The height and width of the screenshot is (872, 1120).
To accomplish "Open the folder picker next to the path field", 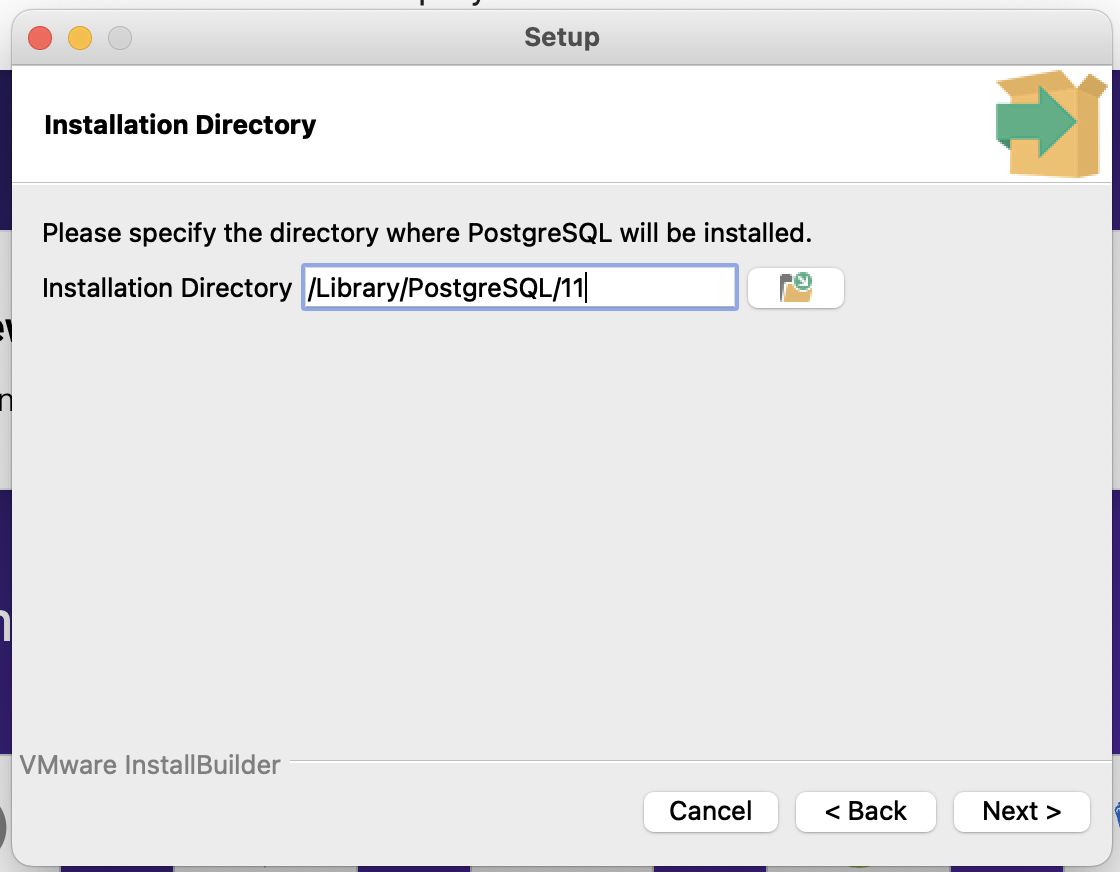I will (795, 287).
